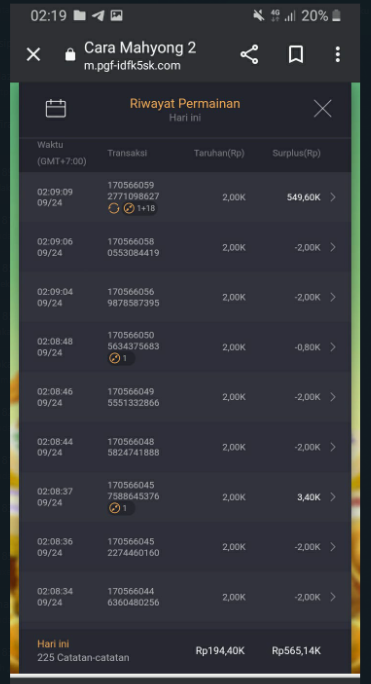The height and width of the screenshot is (684, 371).
Task: Select the 02:08:44 game record row
Action: [185, 447]
